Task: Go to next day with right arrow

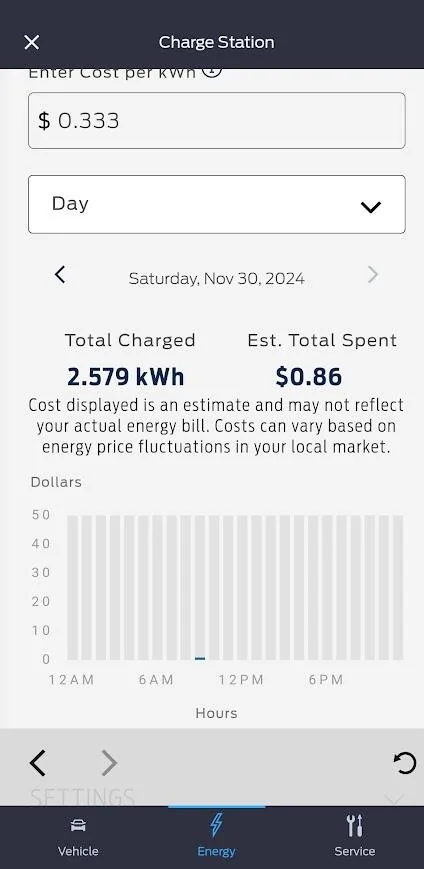Action: click(373, 274)
